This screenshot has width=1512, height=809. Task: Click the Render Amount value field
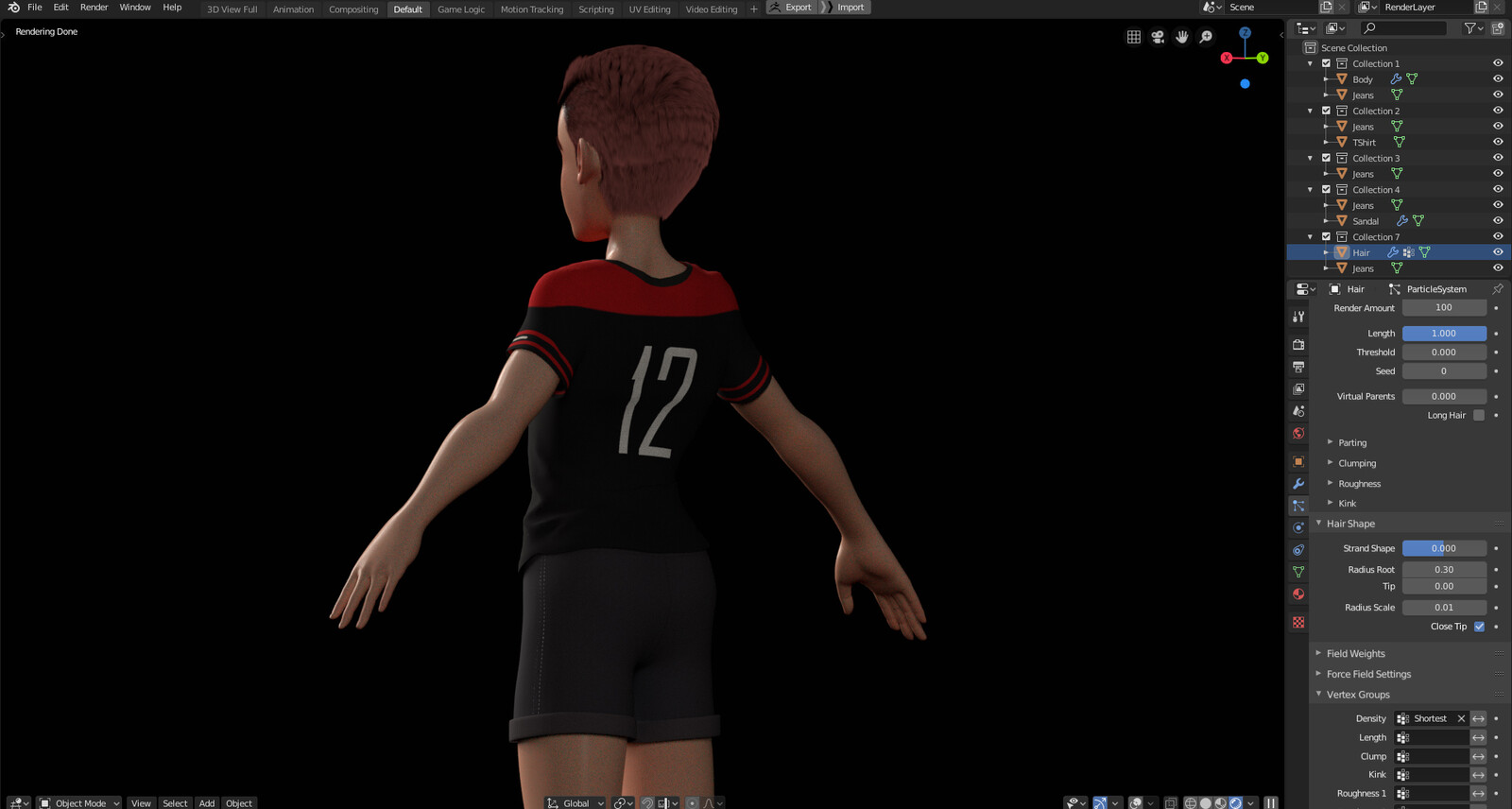(1444, 308)
